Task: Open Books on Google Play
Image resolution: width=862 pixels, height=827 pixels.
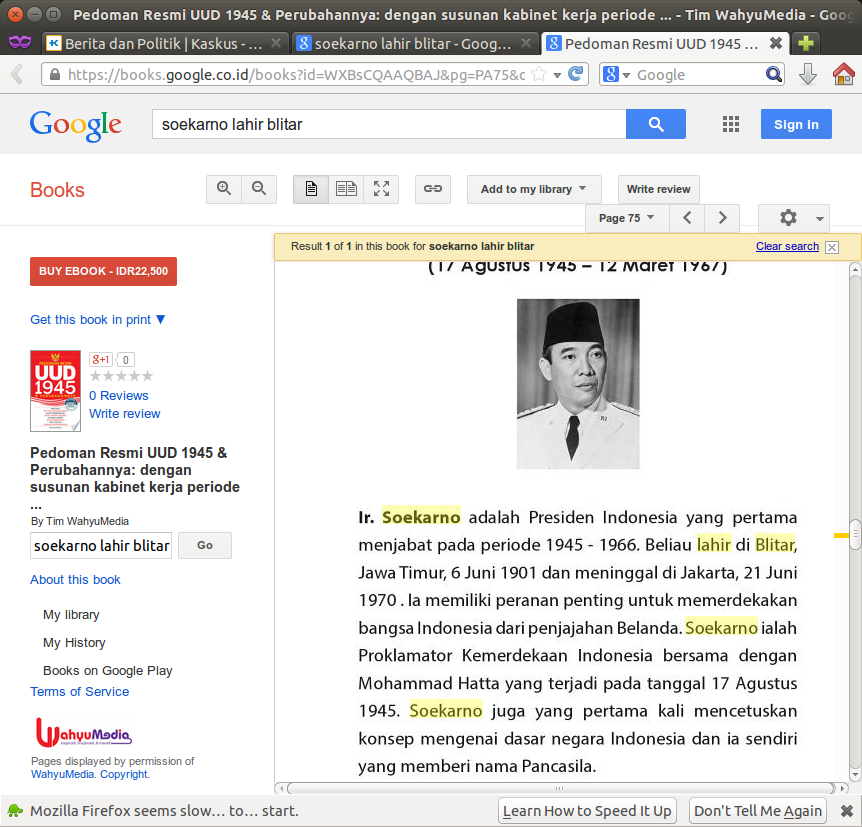Action: coord(108,671)
